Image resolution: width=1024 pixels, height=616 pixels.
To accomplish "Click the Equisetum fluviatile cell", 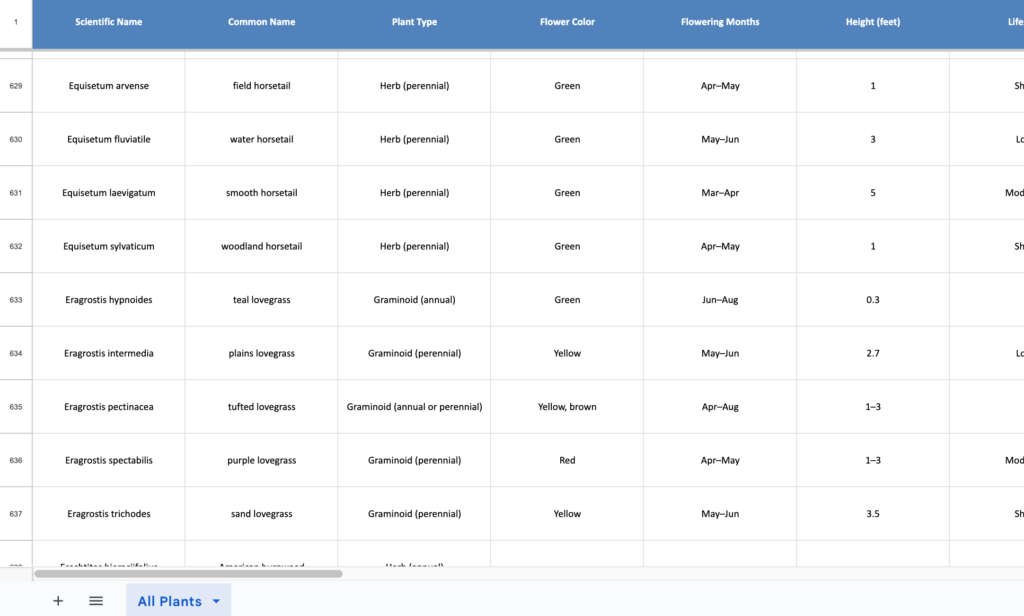I will (x=108, y=139).
